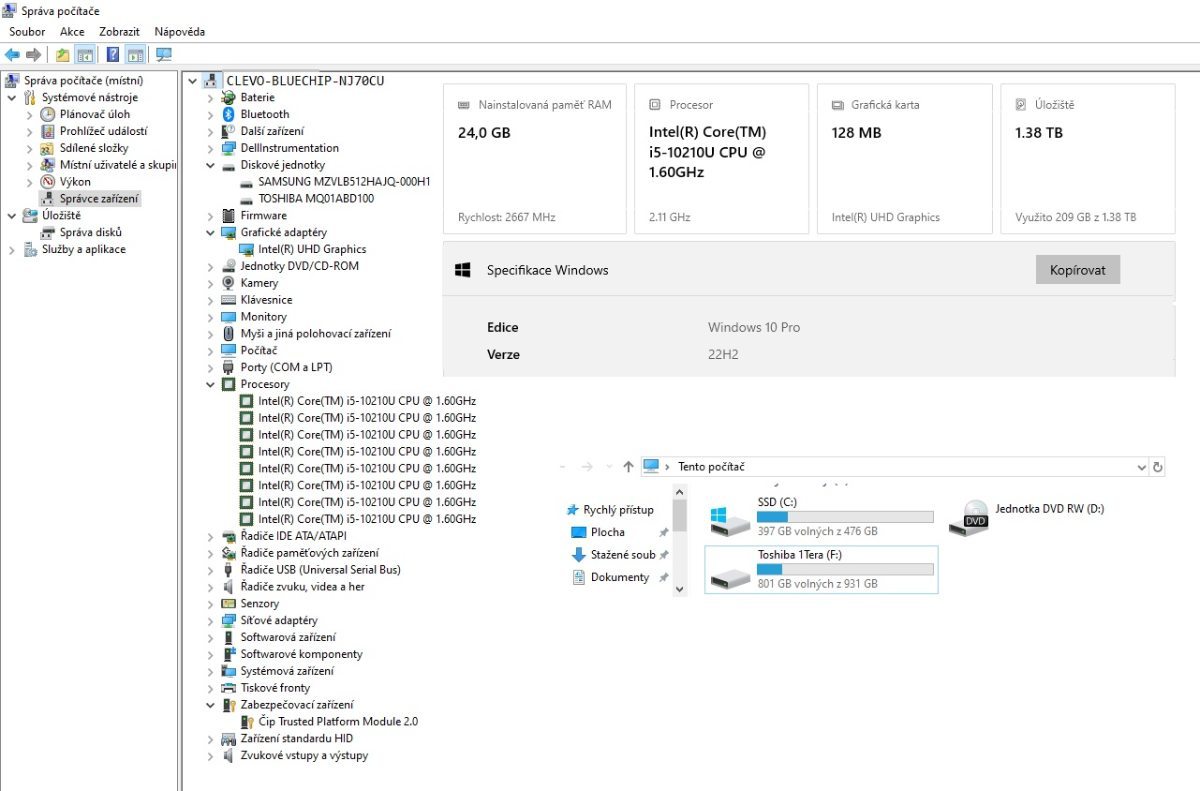The width and height of the screenshot is (1200, 791).
Task: Click the Up one level folder icon
Action: 63,55
